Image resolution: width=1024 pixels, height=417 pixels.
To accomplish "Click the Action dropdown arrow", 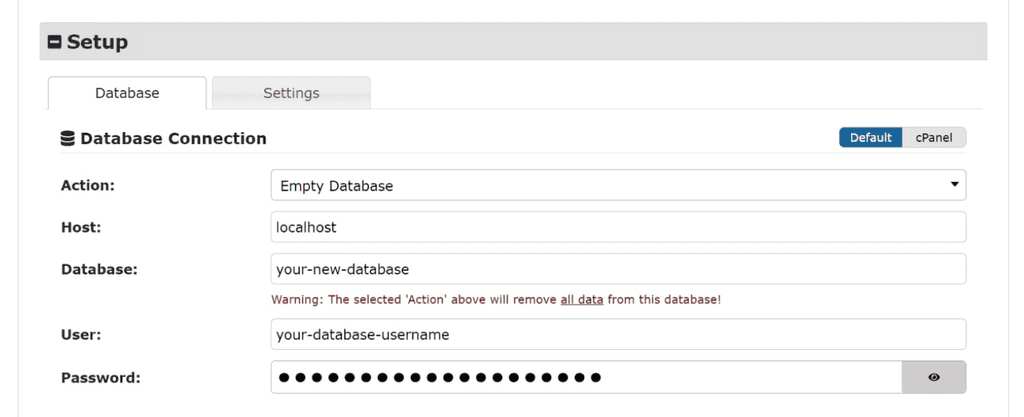I will point(955,185).
